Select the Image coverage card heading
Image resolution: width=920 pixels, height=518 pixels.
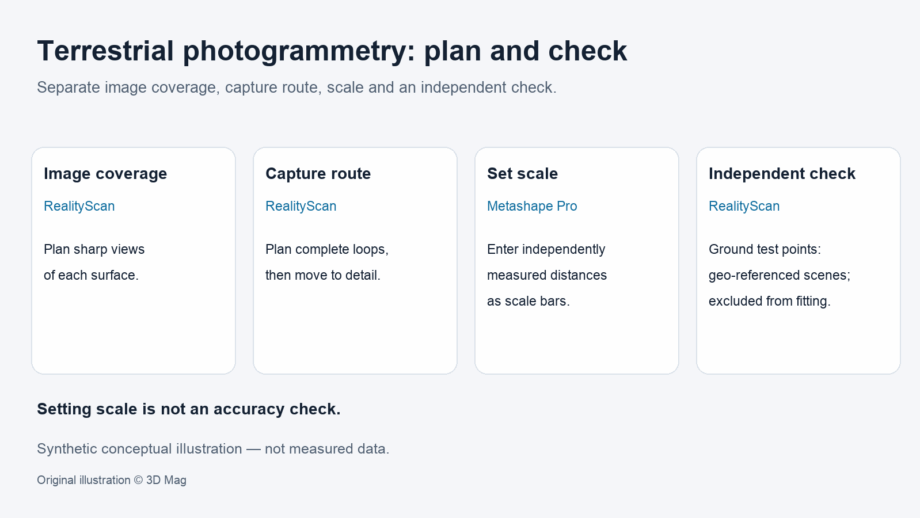tap(106, 174)
